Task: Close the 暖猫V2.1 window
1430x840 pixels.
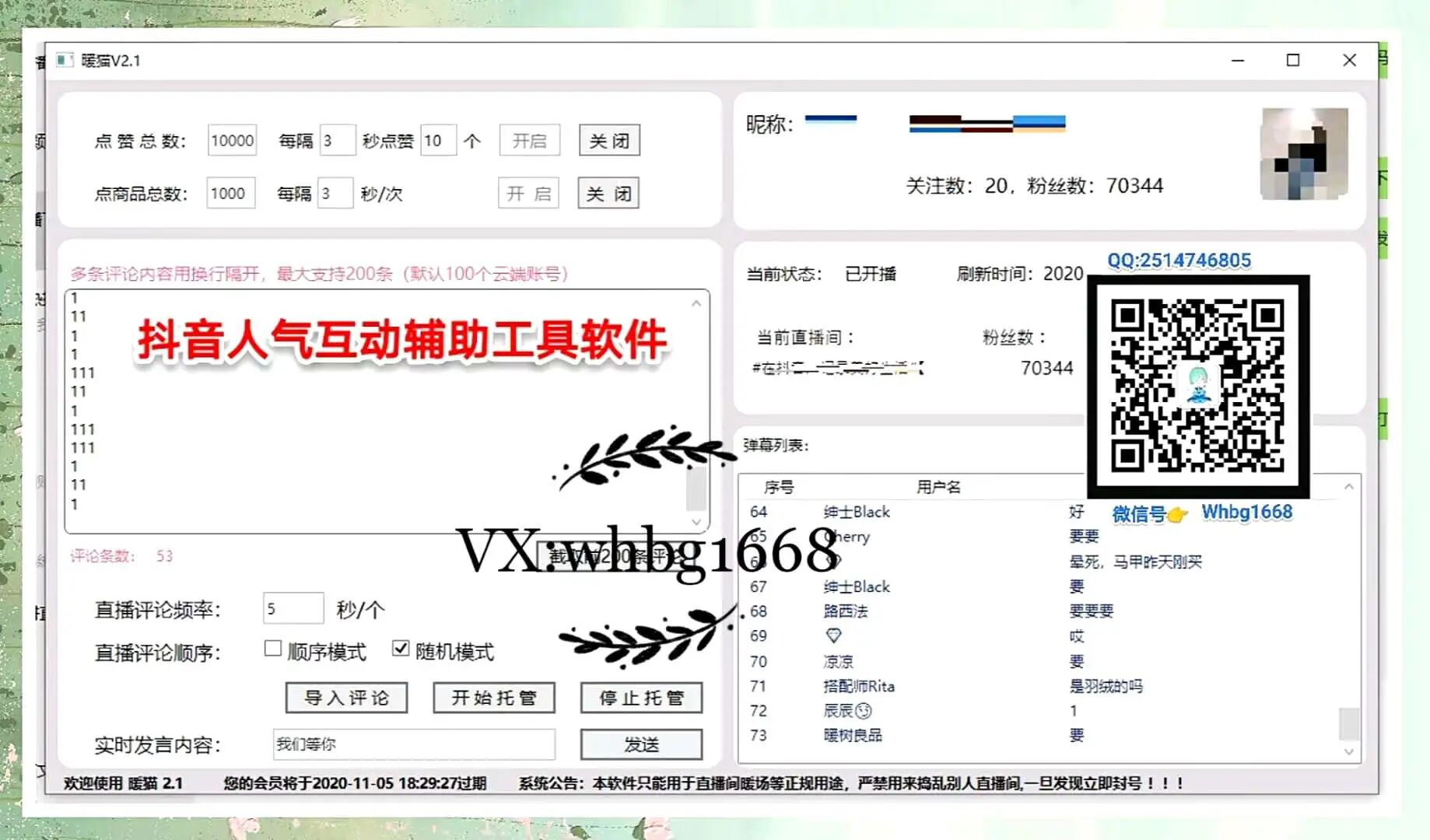Action: click(1350, 60)
